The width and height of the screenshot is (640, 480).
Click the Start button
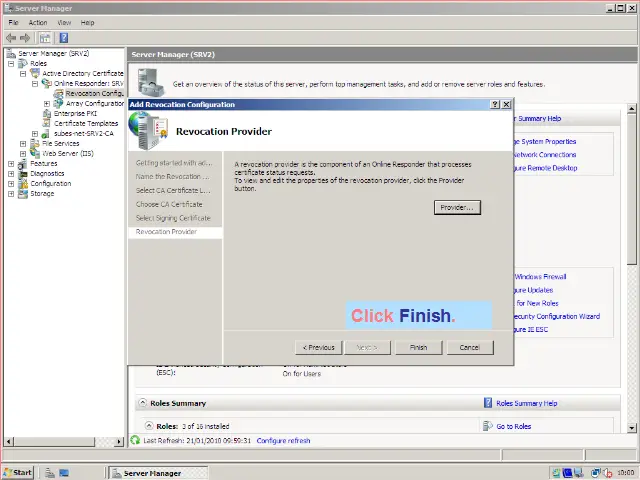click(x=18, y=473)
